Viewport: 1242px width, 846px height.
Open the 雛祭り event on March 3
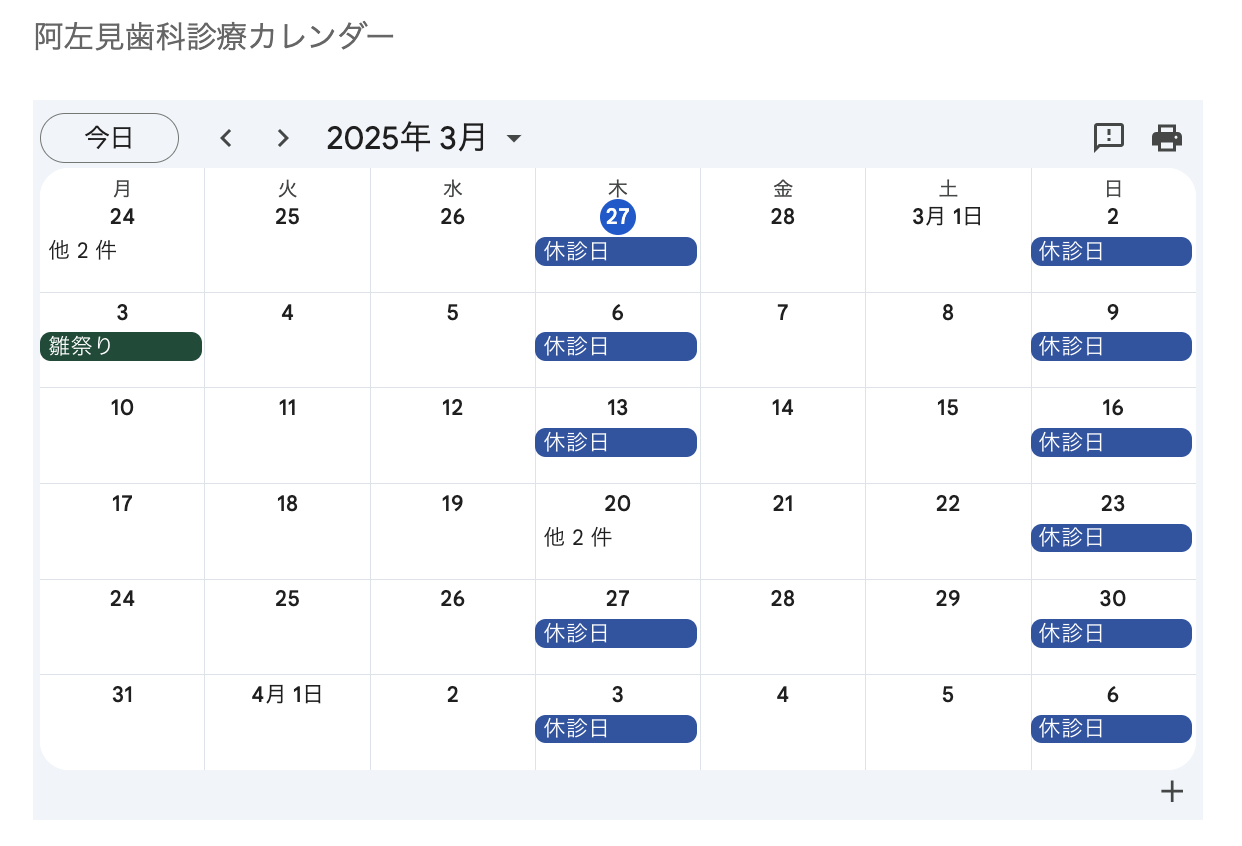(x=121, y=347)
